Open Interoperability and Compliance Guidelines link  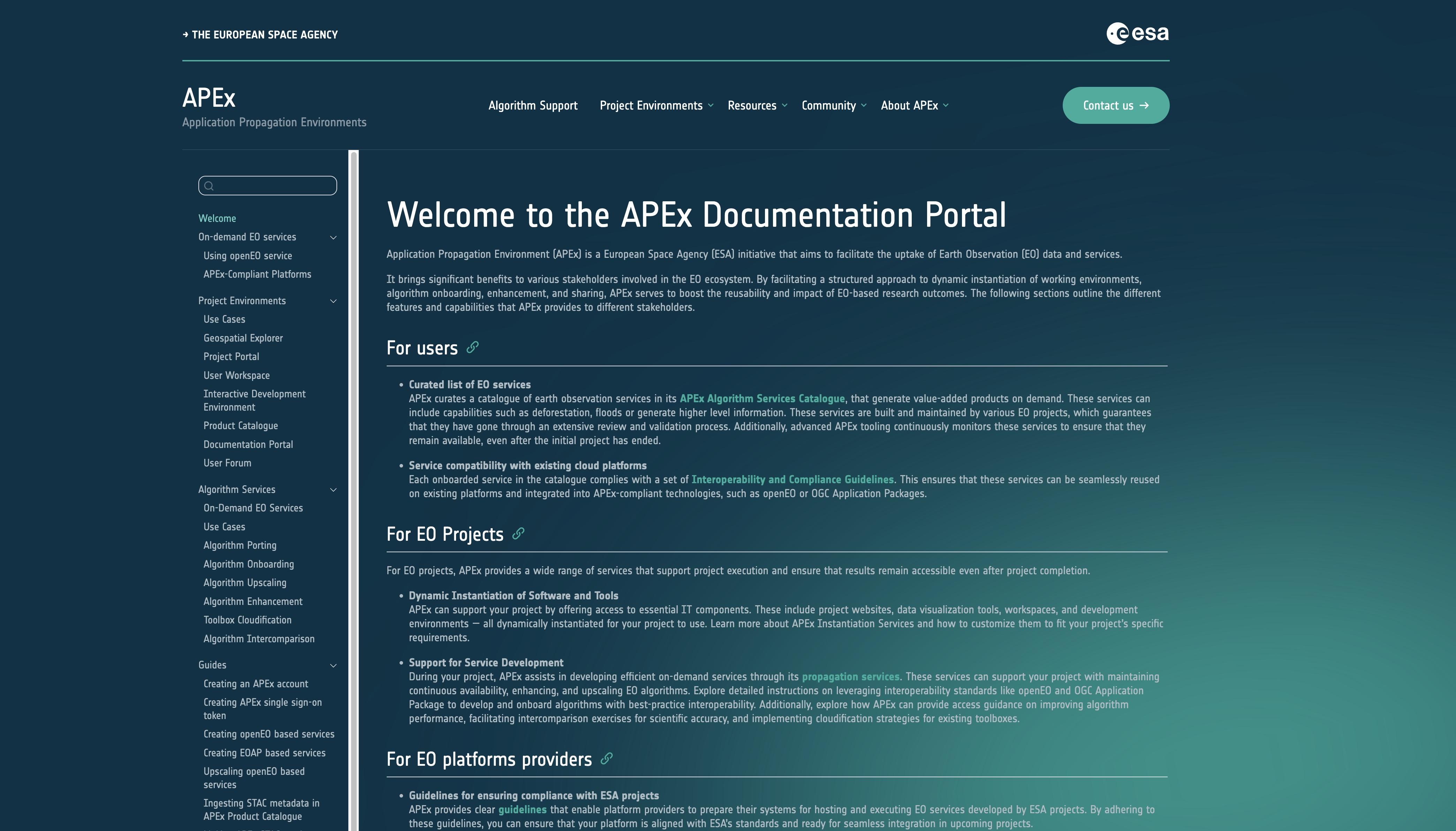792,480
